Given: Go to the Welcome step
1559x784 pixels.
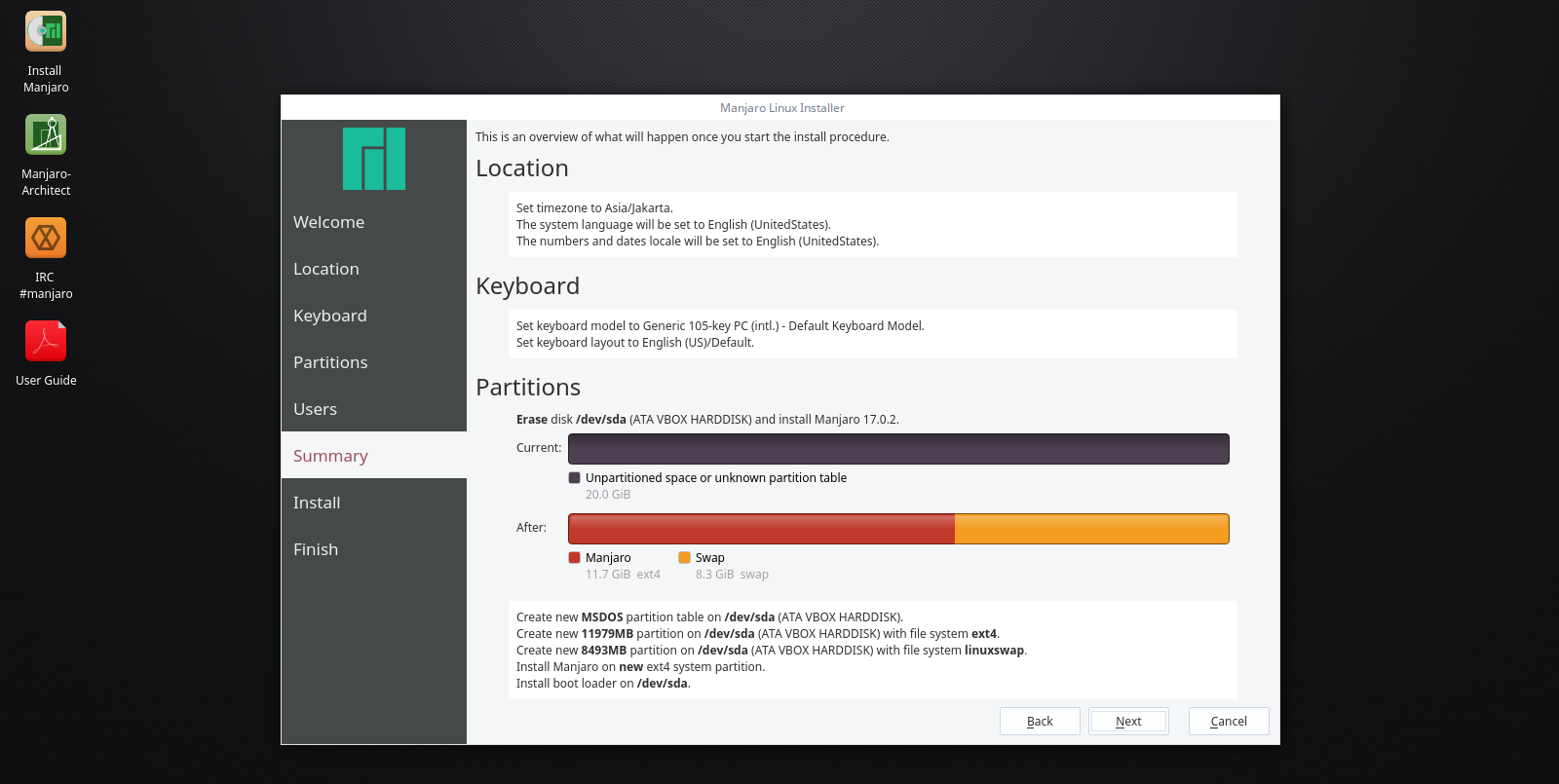Looking at the screenshot, I should (374, 222).
